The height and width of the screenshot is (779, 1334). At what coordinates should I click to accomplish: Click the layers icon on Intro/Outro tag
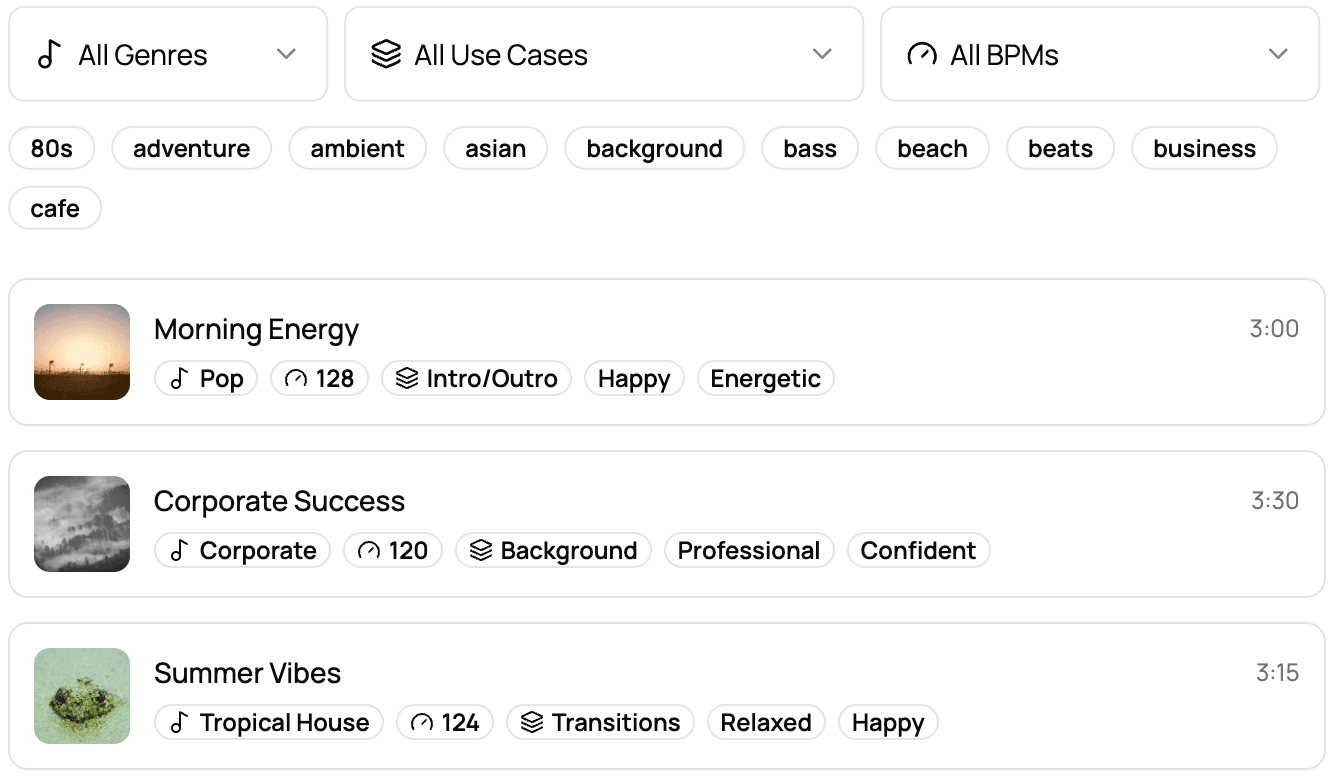tap(406, 379)
